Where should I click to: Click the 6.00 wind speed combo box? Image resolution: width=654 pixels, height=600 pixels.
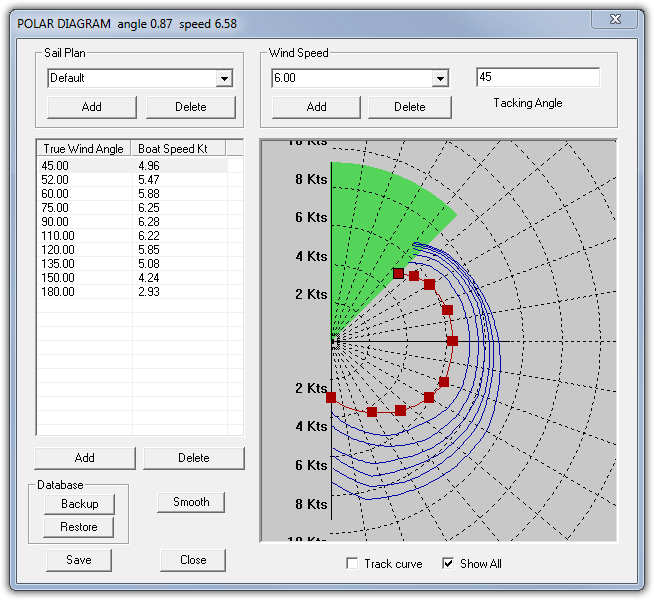point(360,78)
